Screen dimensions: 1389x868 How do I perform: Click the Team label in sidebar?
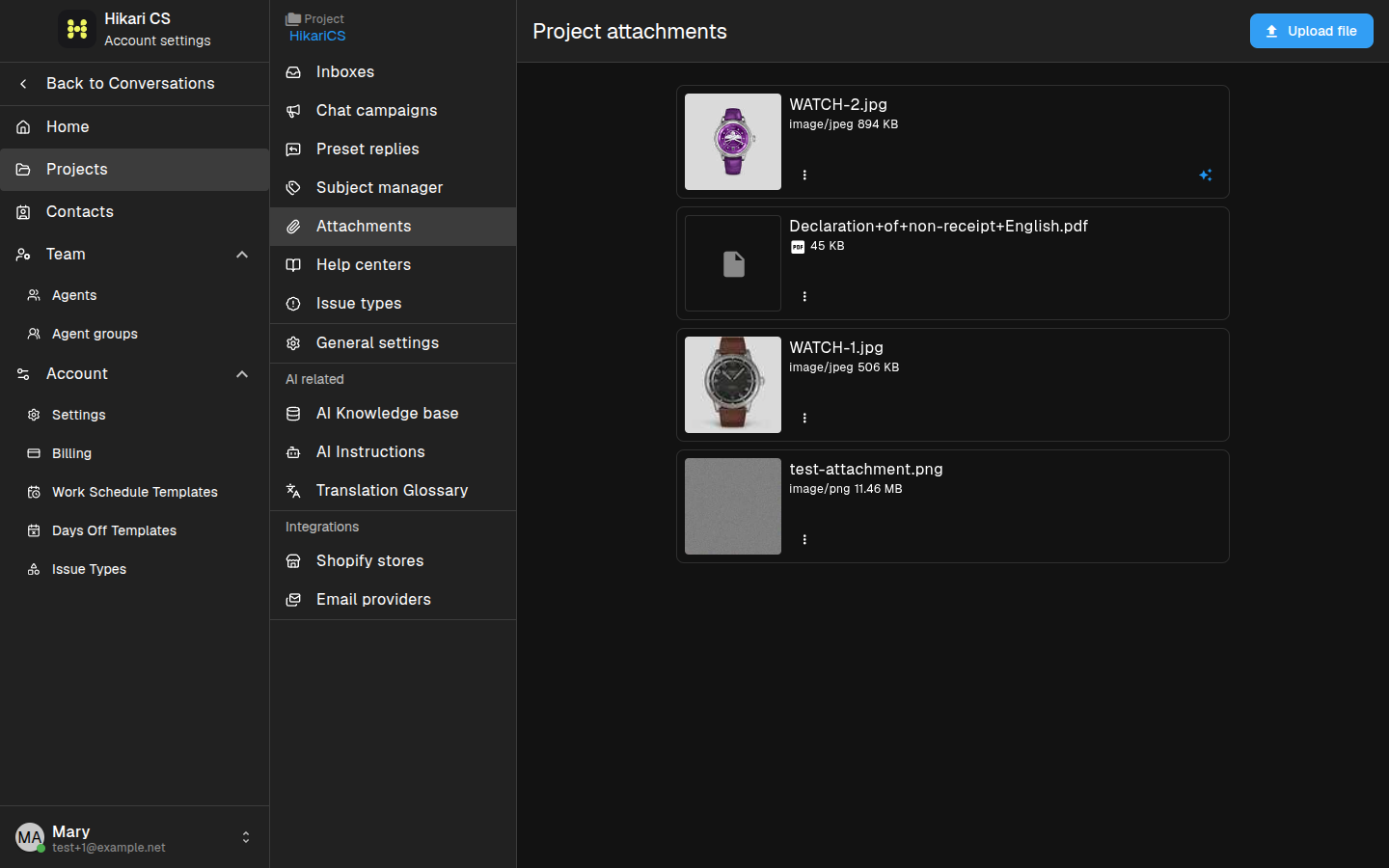click(66, 255)
